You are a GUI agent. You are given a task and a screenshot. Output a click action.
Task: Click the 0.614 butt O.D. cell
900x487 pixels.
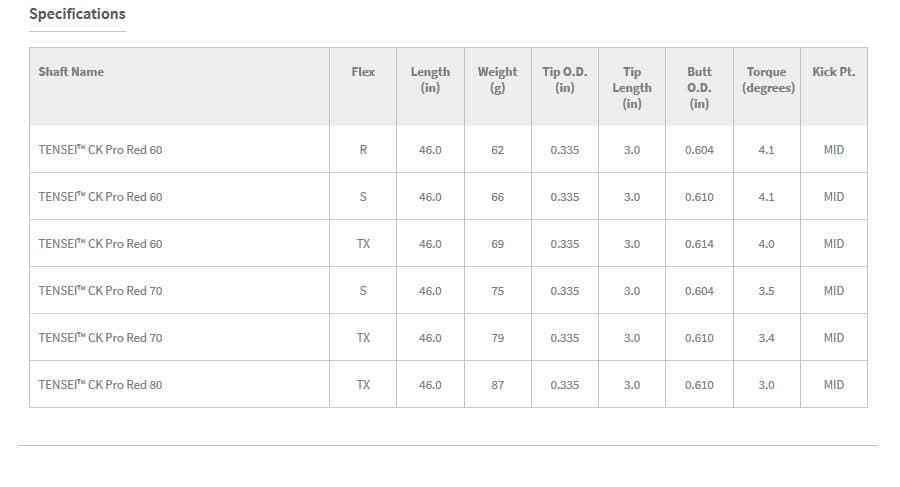(x=699, y=244)
